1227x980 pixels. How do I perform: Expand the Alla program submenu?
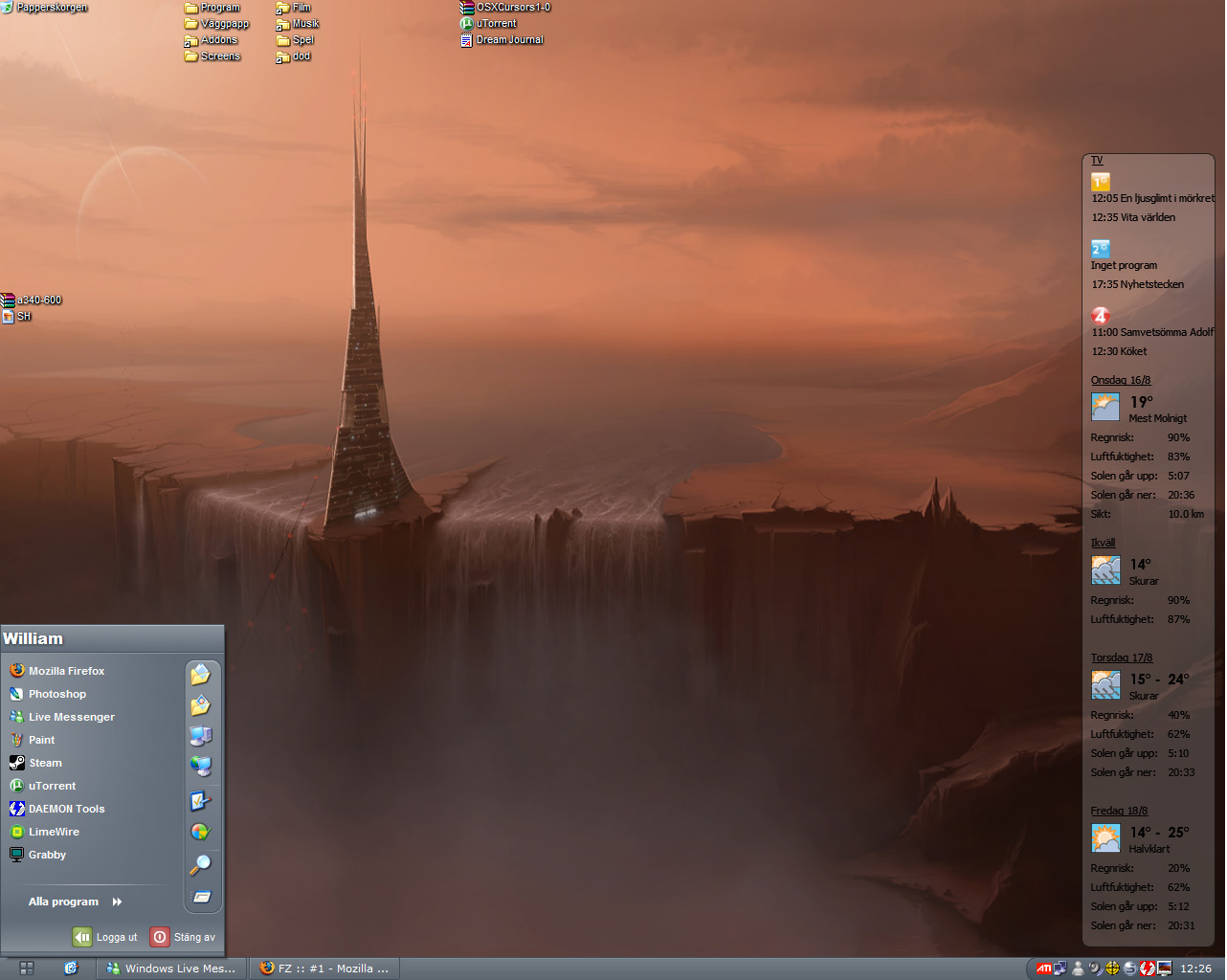pyautogui.click(x=76, y=902)
